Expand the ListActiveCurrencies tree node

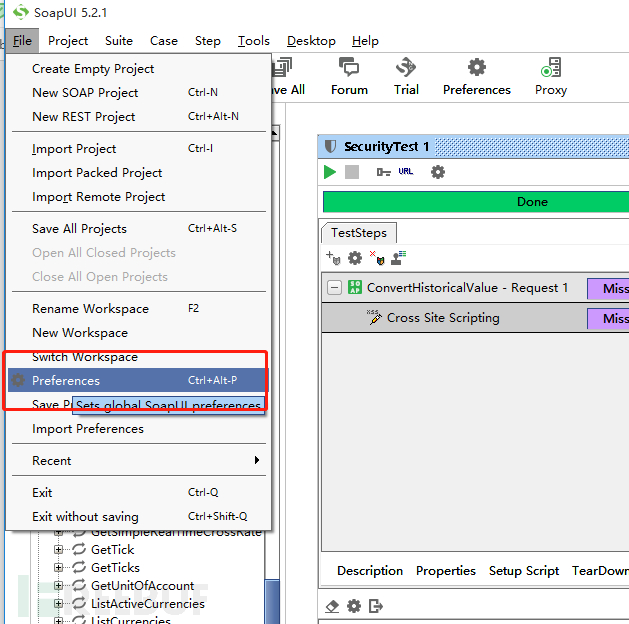tap(59, 604)
